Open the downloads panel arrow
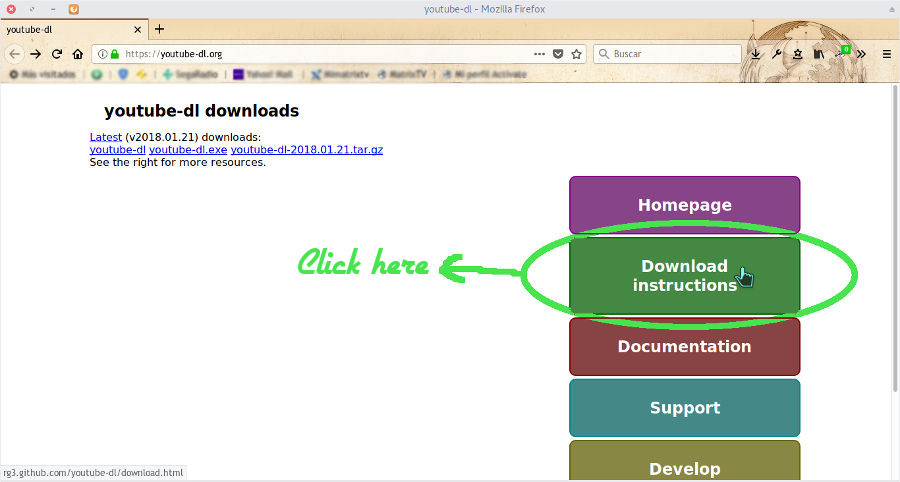Screen dimensions: 900x482 [756, 54]
